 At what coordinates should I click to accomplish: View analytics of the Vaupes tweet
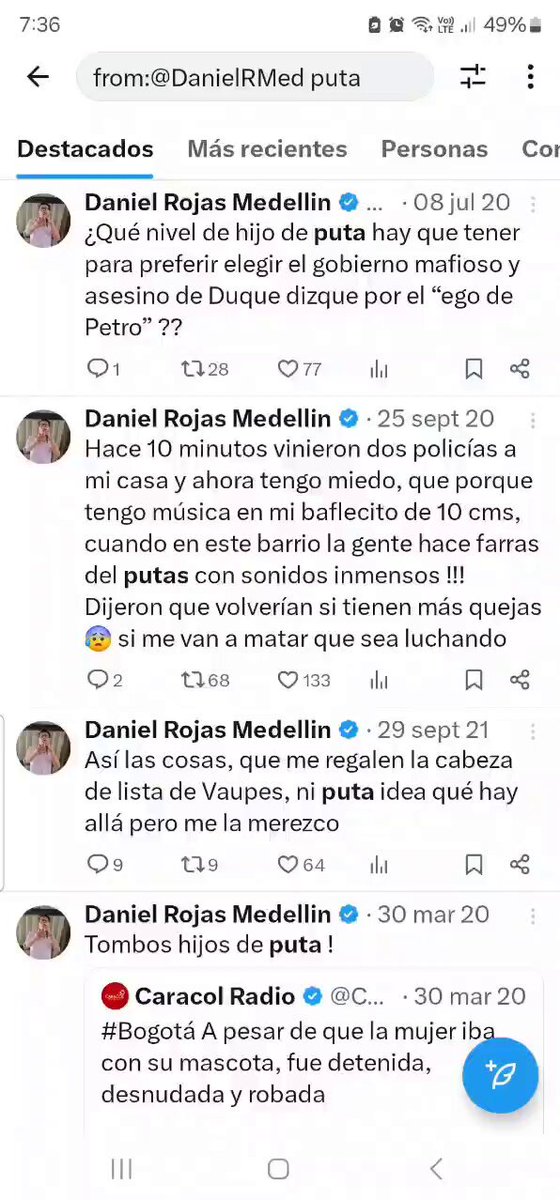(378, 864)
